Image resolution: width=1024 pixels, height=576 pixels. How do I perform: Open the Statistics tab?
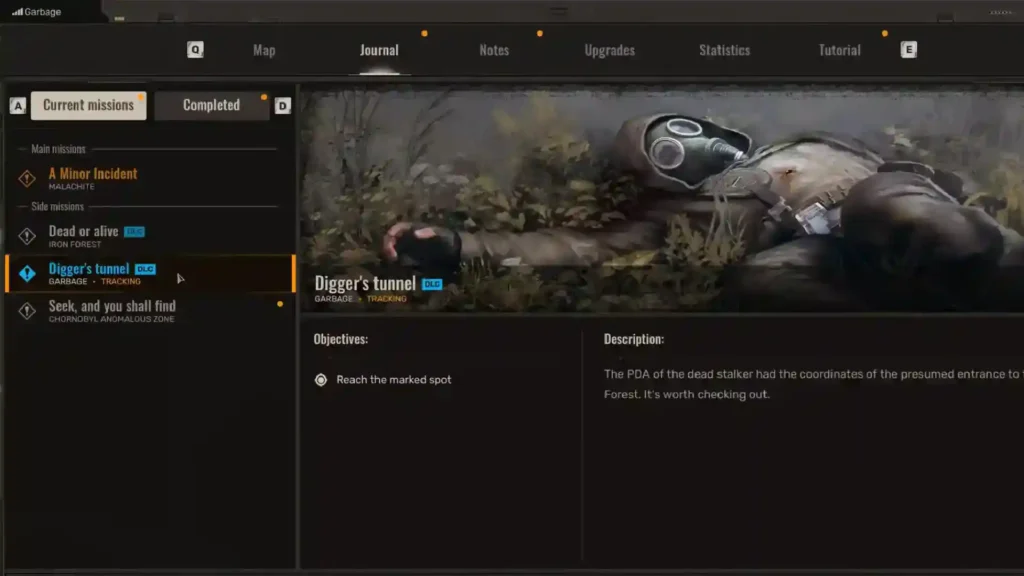(x=724, y=50)
